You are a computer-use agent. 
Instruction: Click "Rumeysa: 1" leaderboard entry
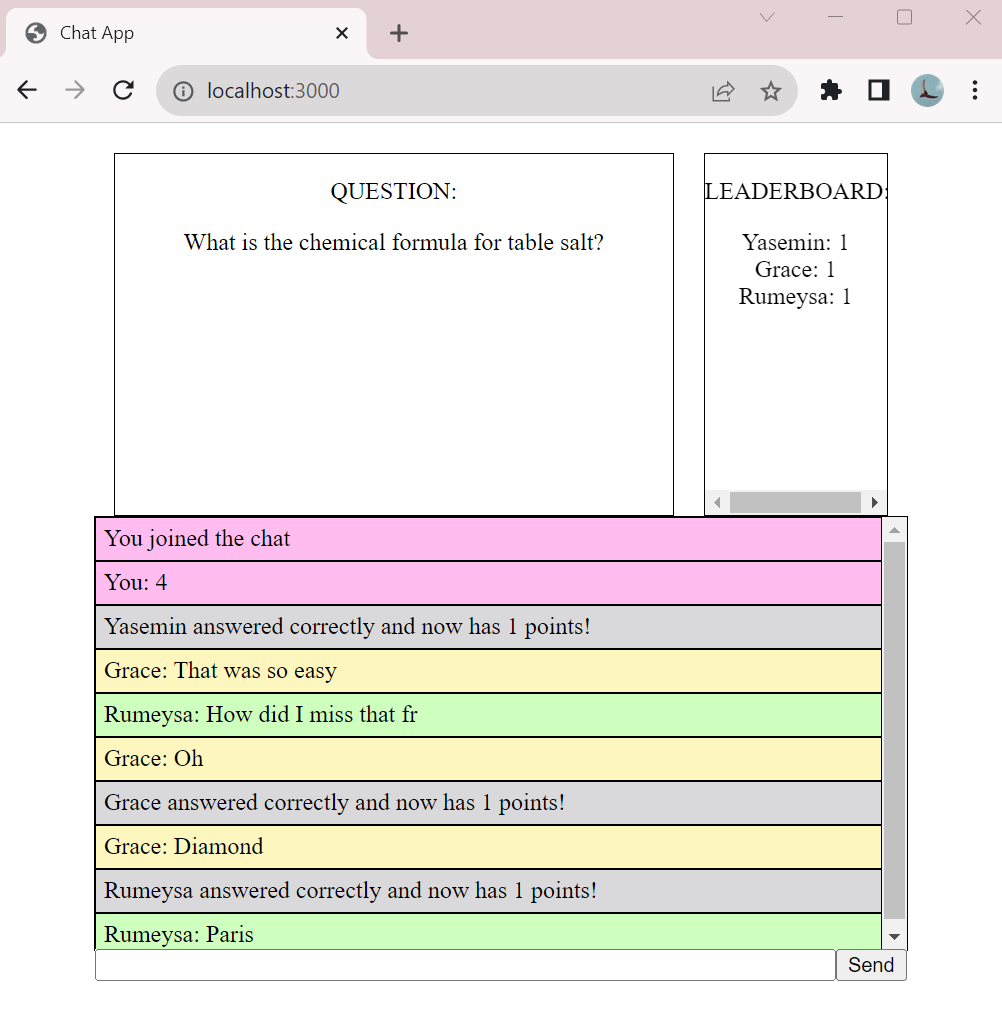795,297
